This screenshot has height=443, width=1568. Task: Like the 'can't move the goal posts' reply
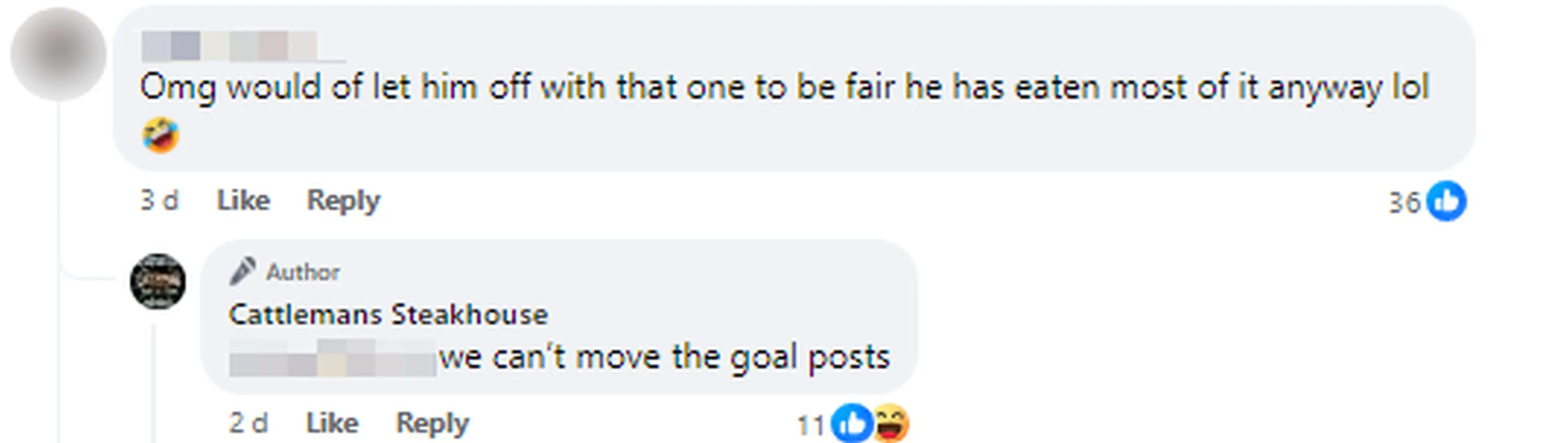332,422
